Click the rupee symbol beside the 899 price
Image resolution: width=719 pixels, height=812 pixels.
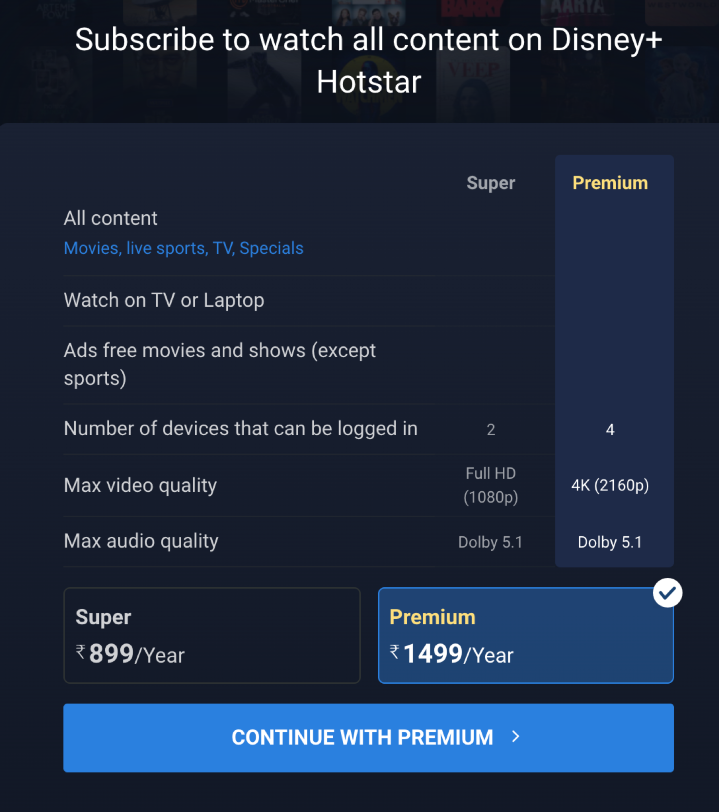click(81, 651)
